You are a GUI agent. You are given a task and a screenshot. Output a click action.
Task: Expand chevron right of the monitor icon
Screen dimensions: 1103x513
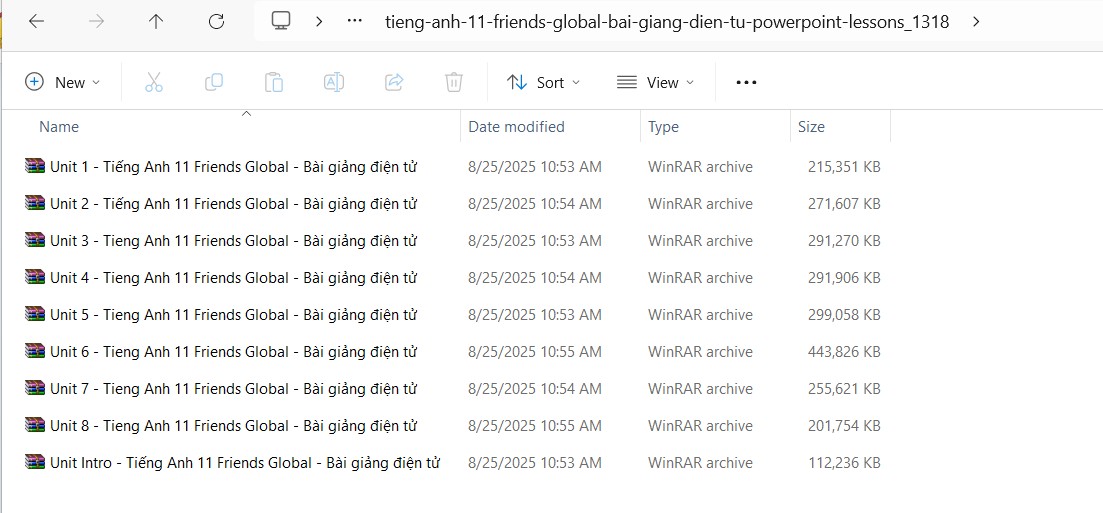tap(319, 22)
